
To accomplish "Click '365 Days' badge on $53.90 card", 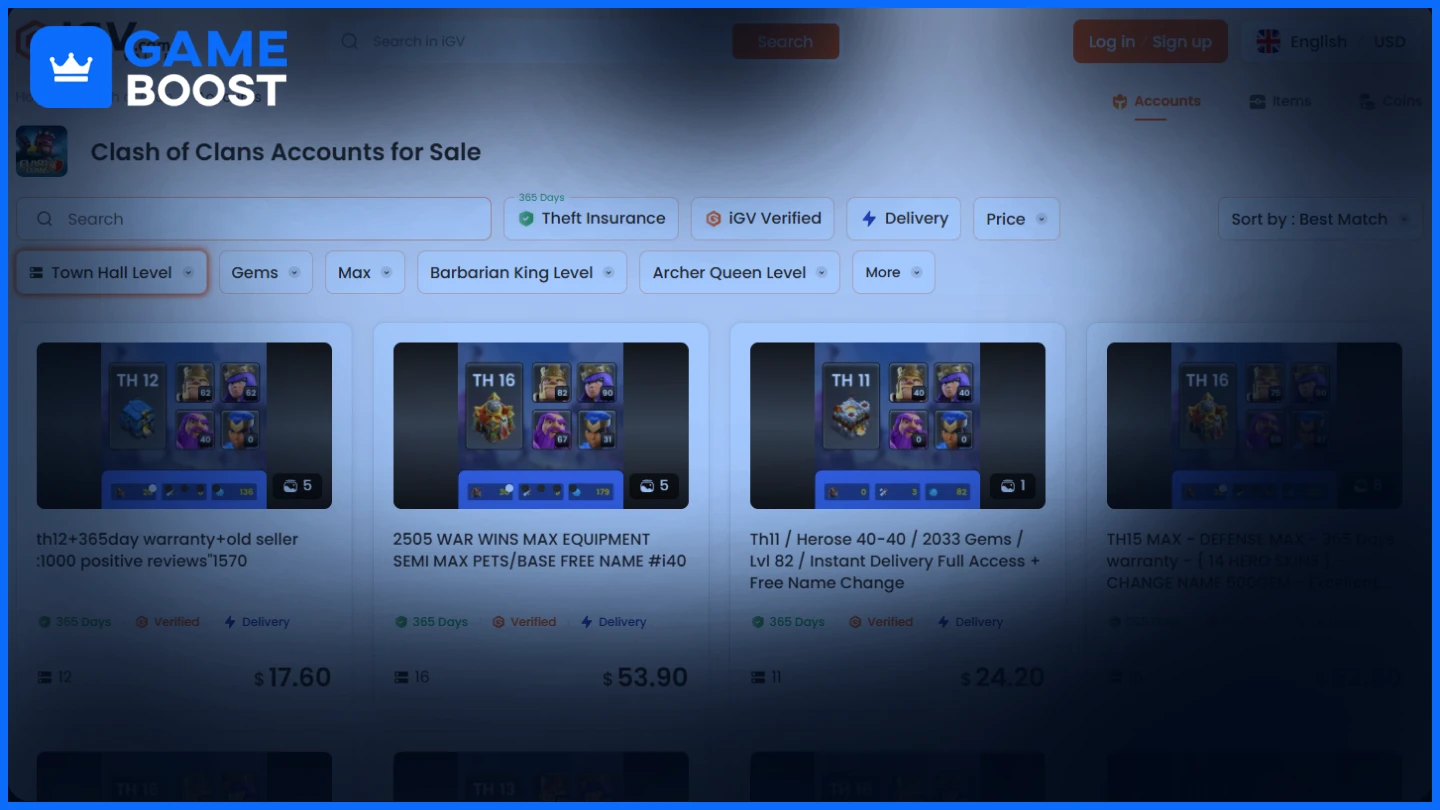I will (431, 622).
